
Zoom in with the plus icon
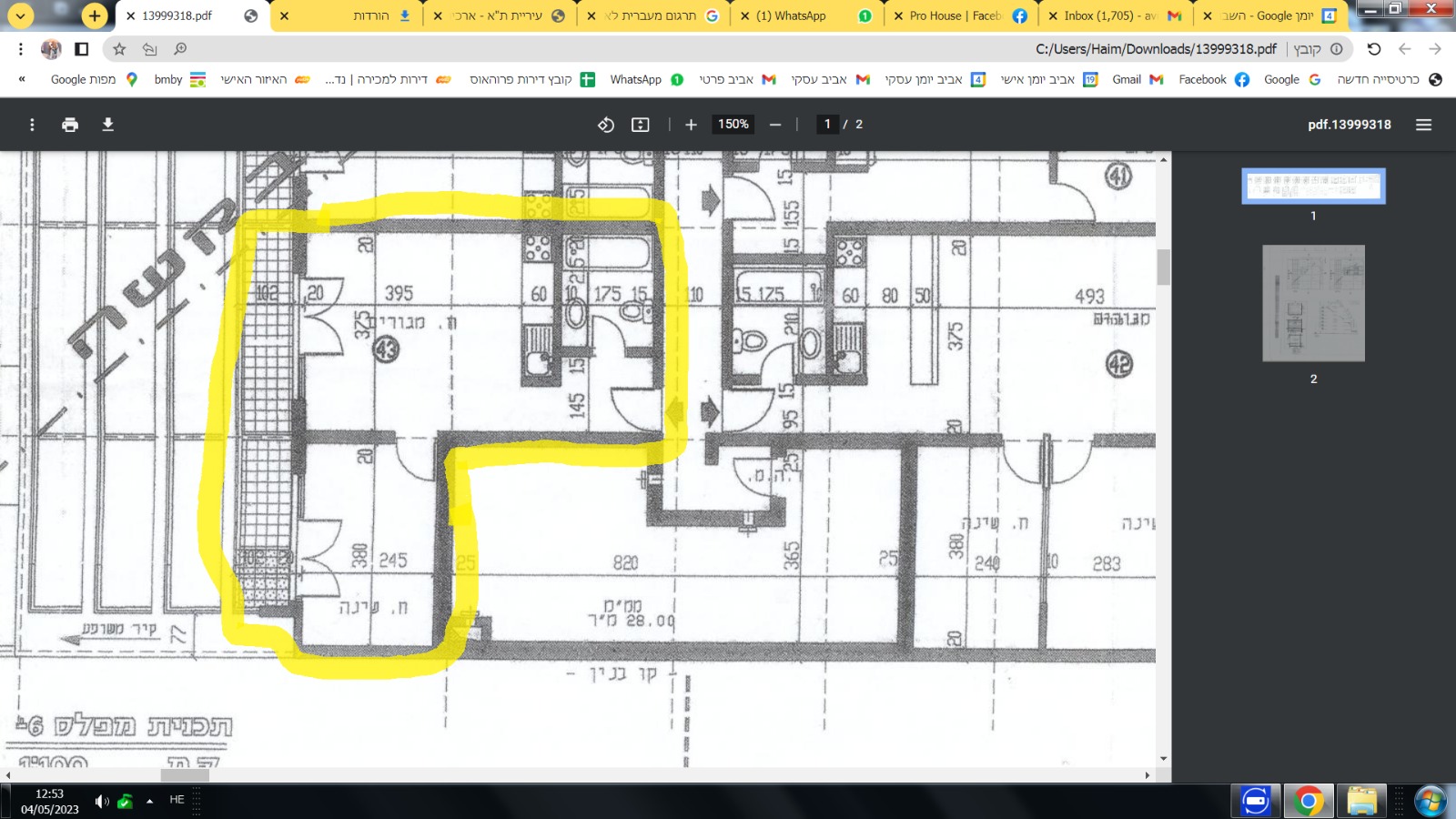[x=691, y=125]
